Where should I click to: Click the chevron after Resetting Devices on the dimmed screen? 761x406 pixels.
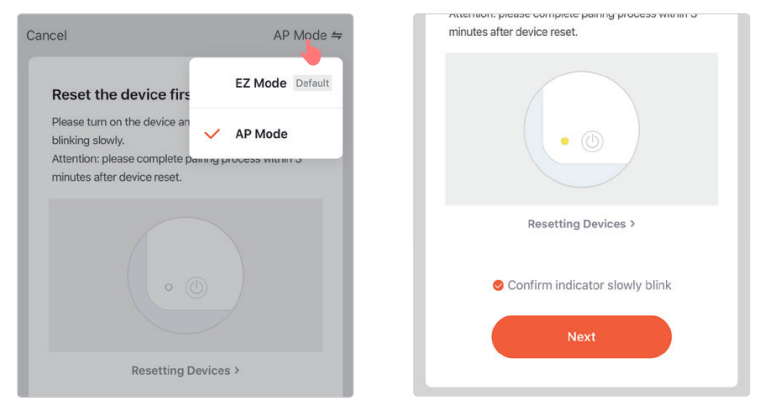[x=237, y=371]
